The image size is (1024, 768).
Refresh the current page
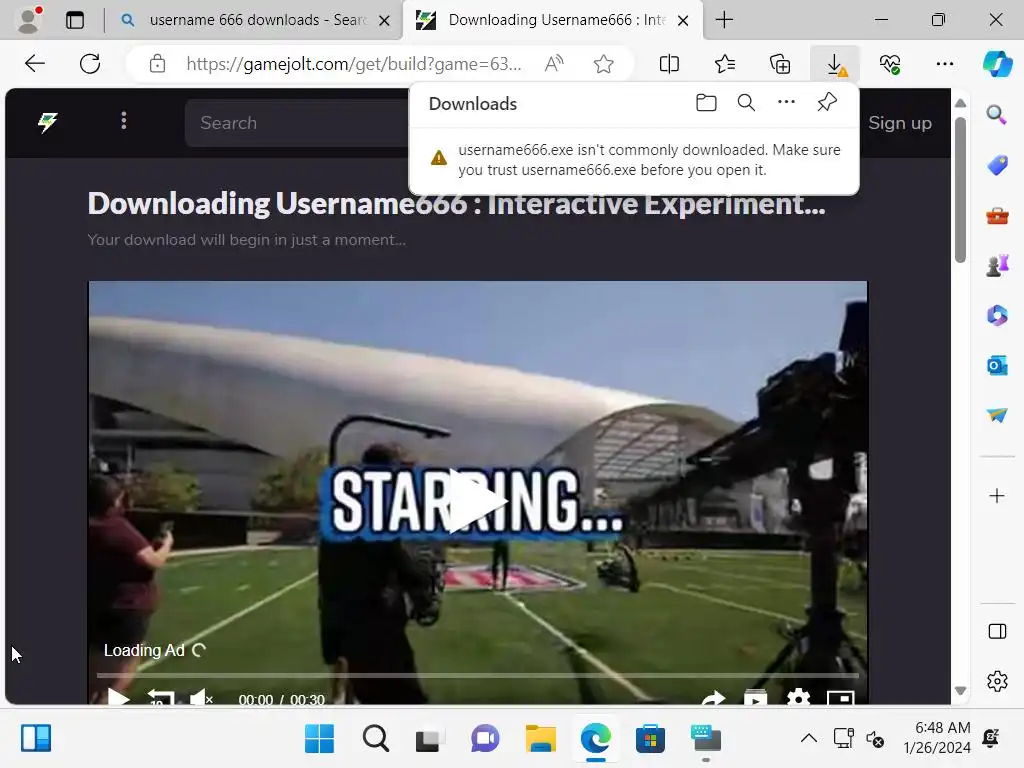(90, 64)
